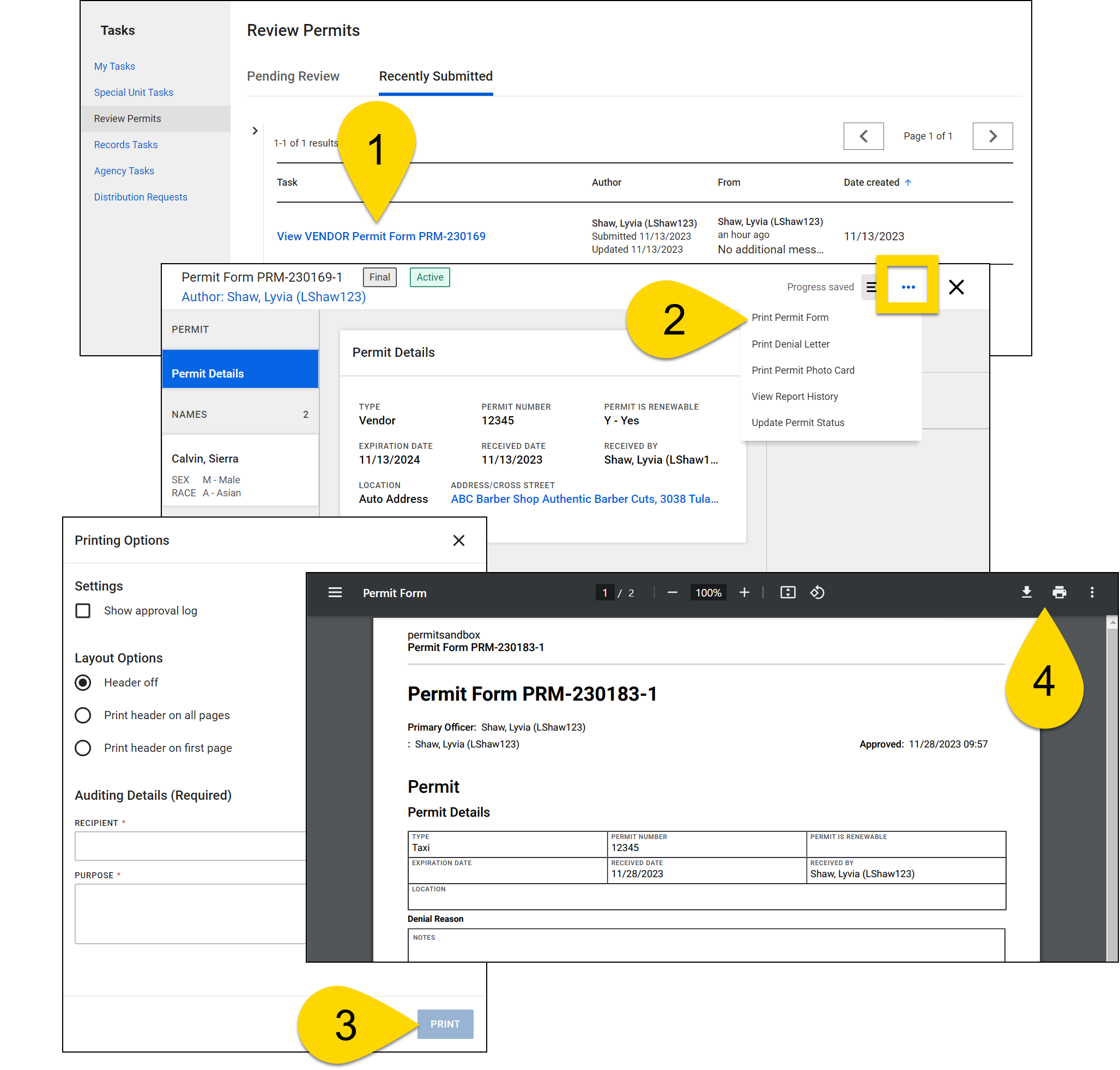Download the Permit Form PDF
The height and width of the screenshot is (1070, 1120).
[1026, 593]
